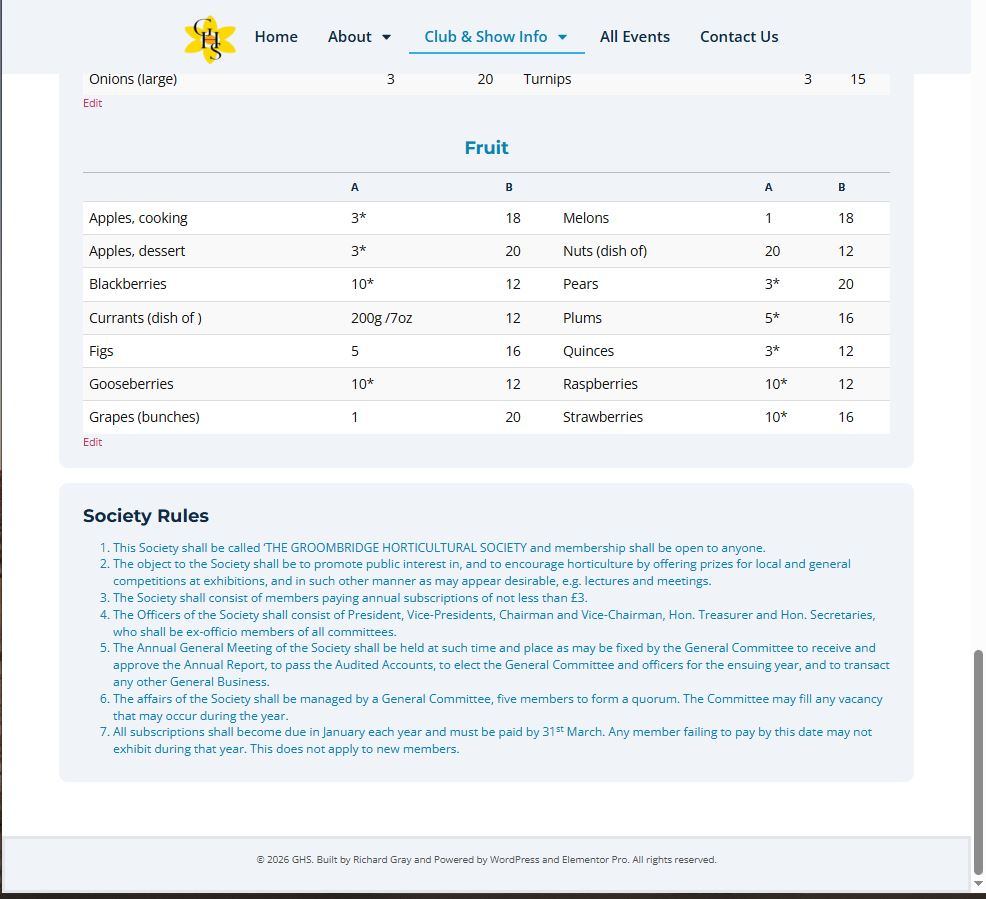
Task: Select the Club & Show Info tab
Action: point(485,37)
